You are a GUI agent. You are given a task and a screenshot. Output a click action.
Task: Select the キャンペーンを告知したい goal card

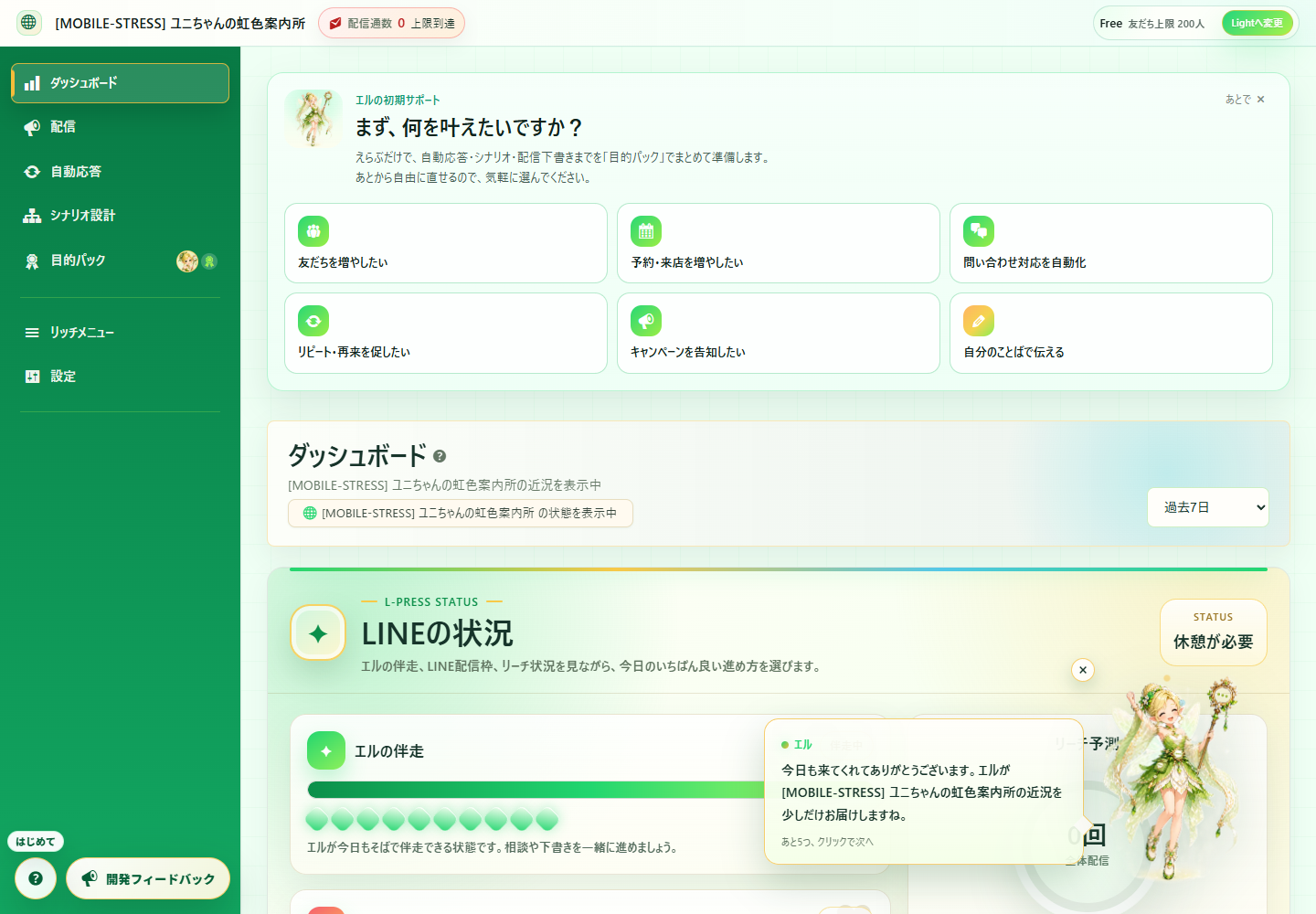coord(779,333)
